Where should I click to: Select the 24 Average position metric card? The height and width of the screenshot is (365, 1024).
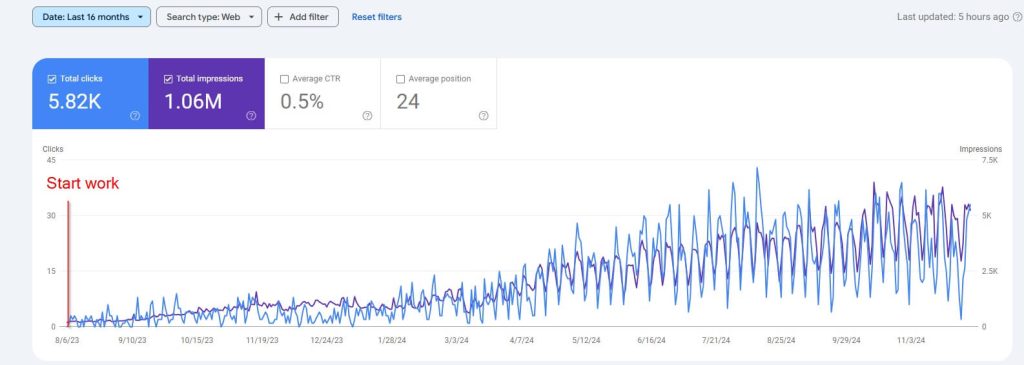(x=438, y=93)
